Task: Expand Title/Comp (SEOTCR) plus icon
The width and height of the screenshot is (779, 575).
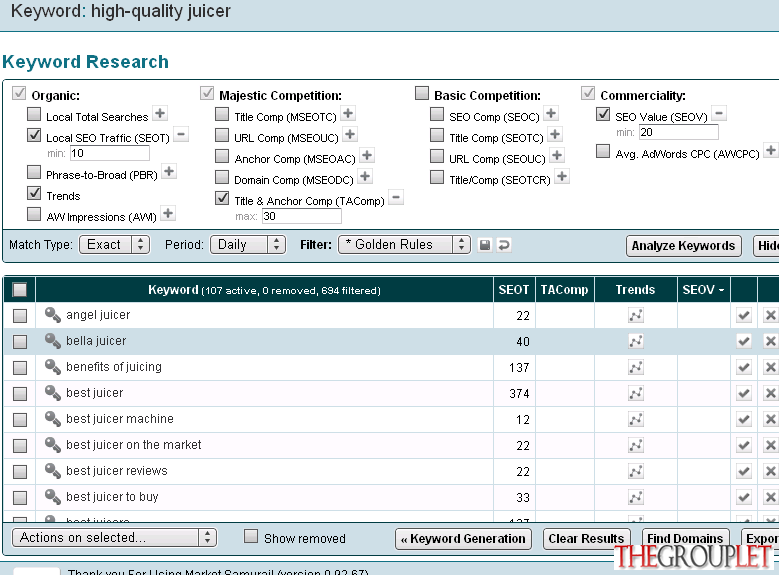Action: tap(562, 176)
